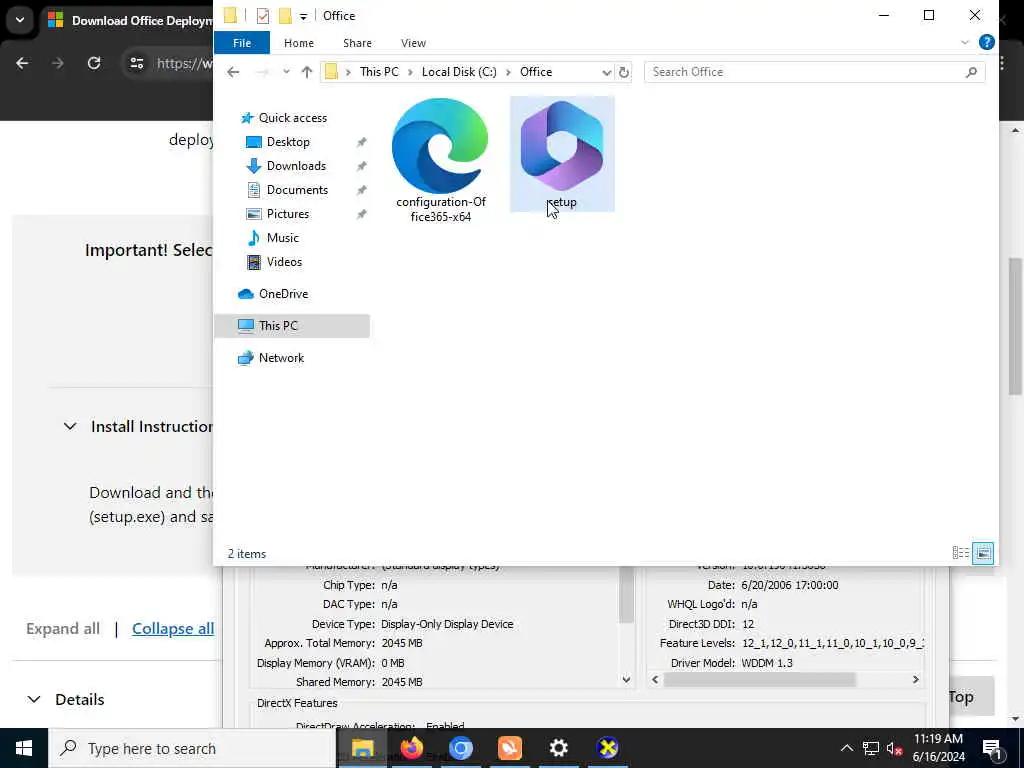
Task: Click muted volume tray icon
Action: click(894, 748)
